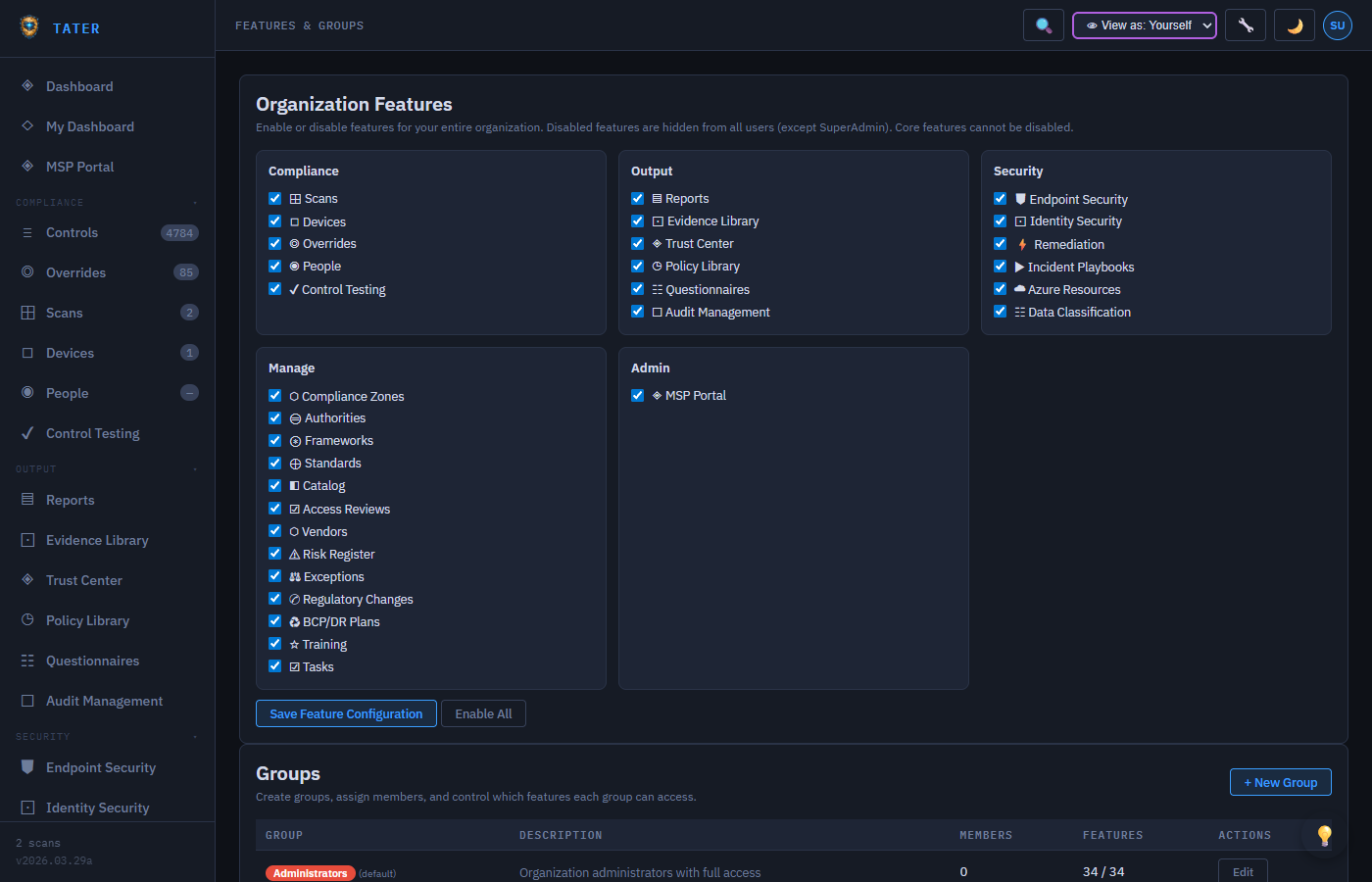Image resolution: width=1372 pixels, height=882 pixels.
Task: Disable the MSP Portal feature checkbox
Action: coord(638,395)
